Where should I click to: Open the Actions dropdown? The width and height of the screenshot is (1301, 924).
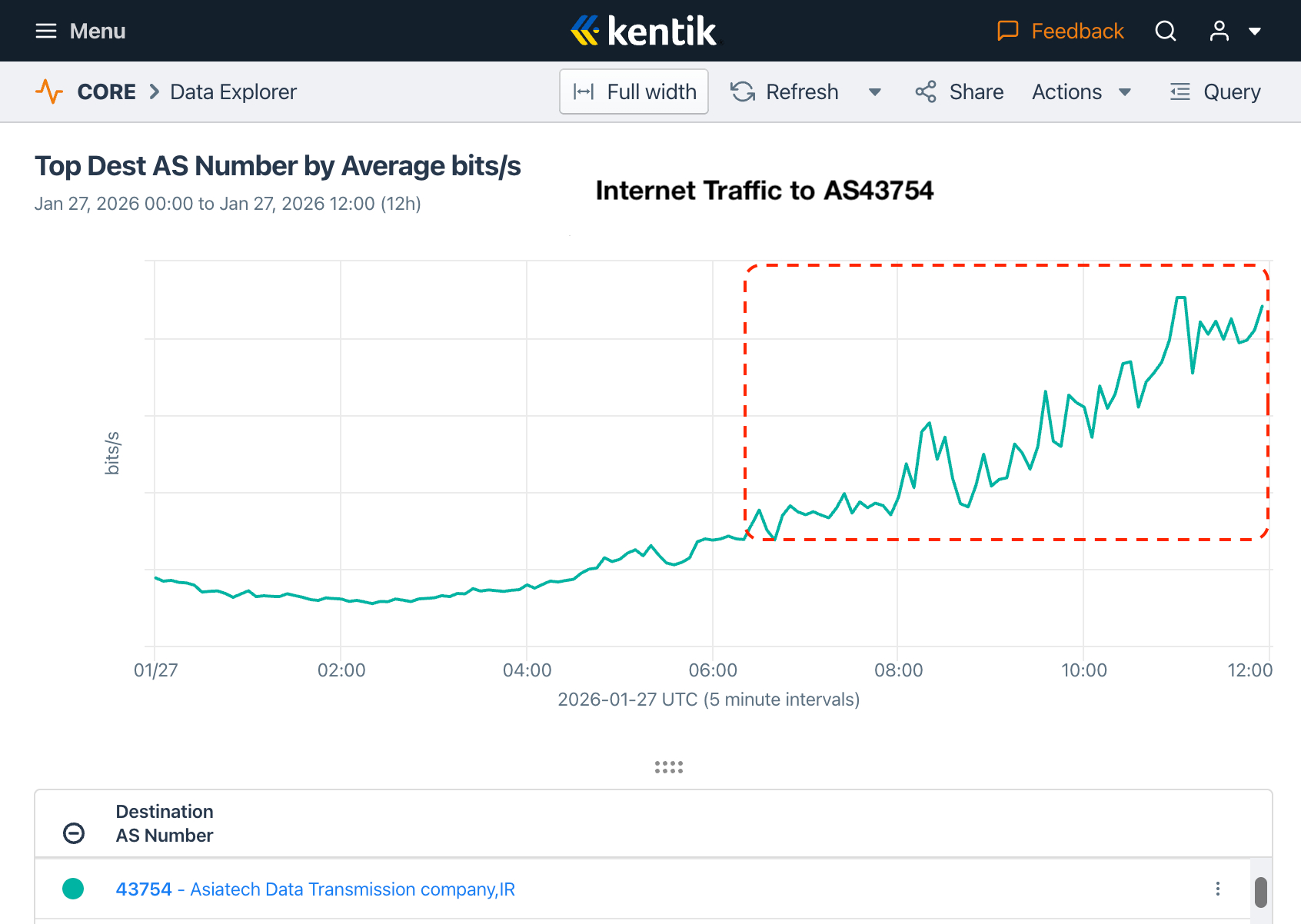point(1081,91)
